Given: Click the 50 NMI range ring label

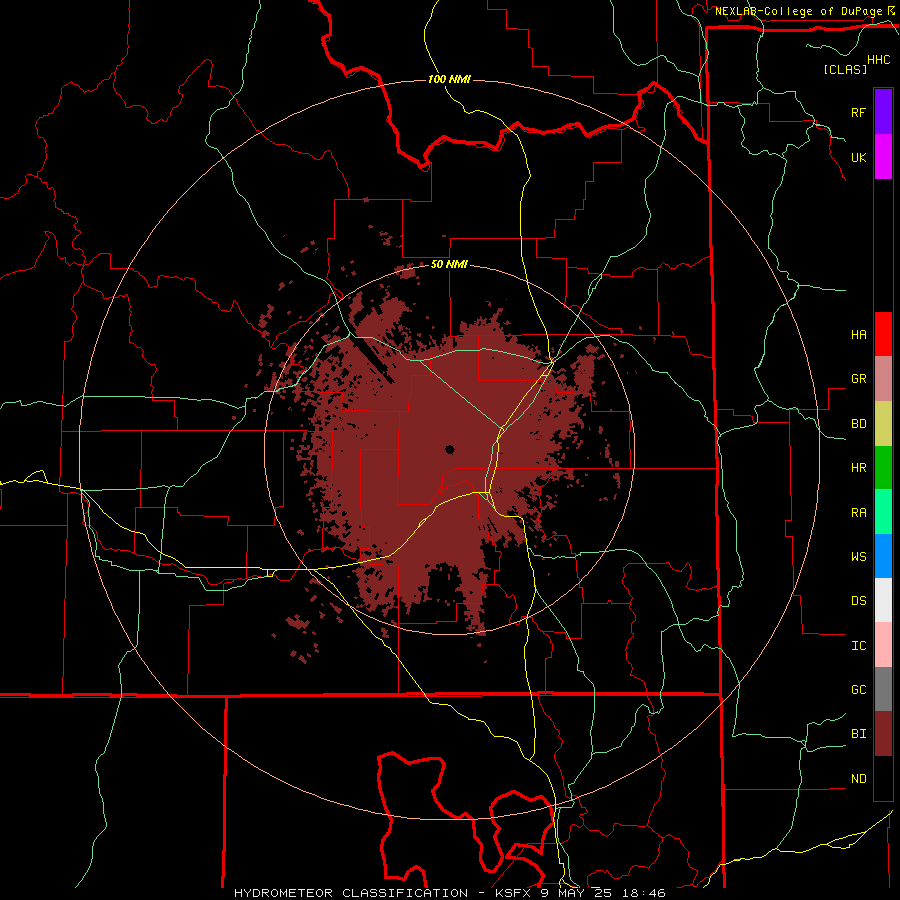Looking at the screenshot, I should click(449, 265).
